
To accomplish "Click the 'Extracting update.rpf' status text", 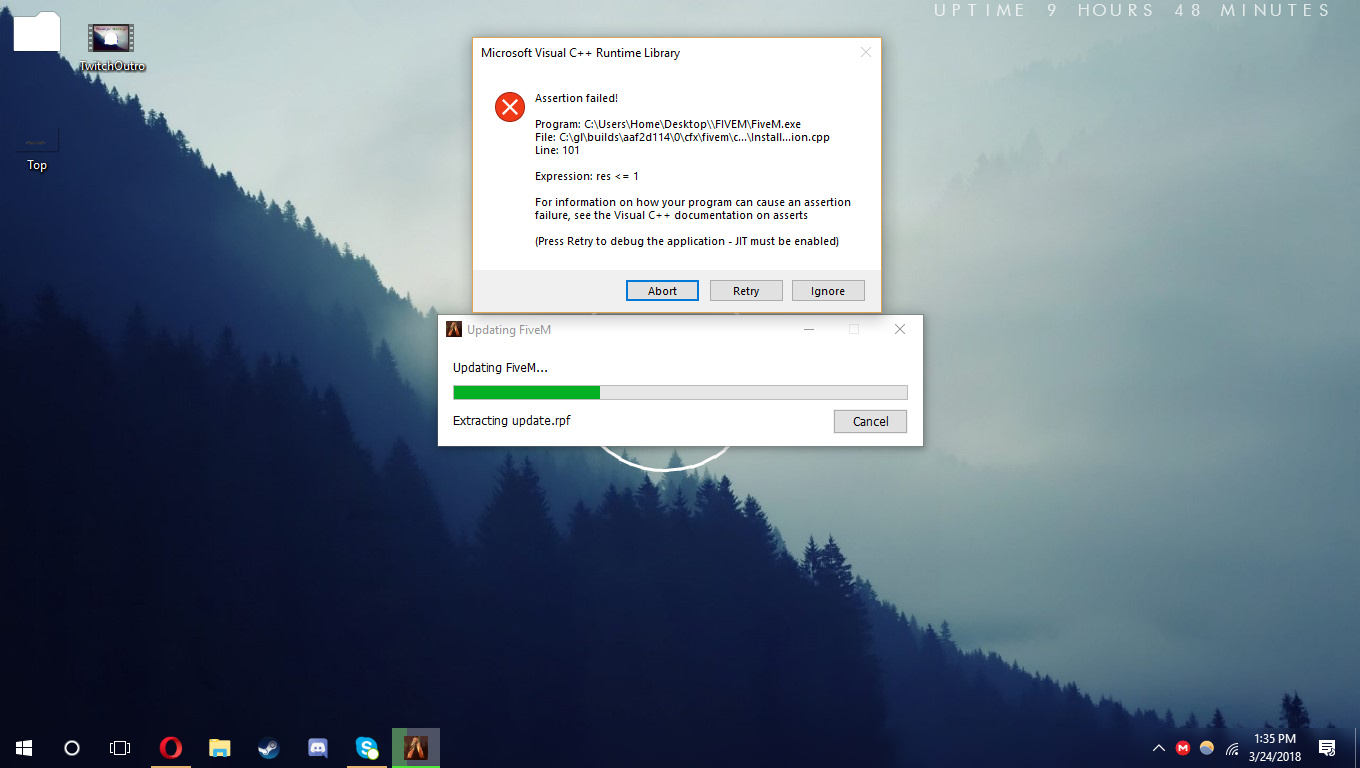I will pos(512,421).
